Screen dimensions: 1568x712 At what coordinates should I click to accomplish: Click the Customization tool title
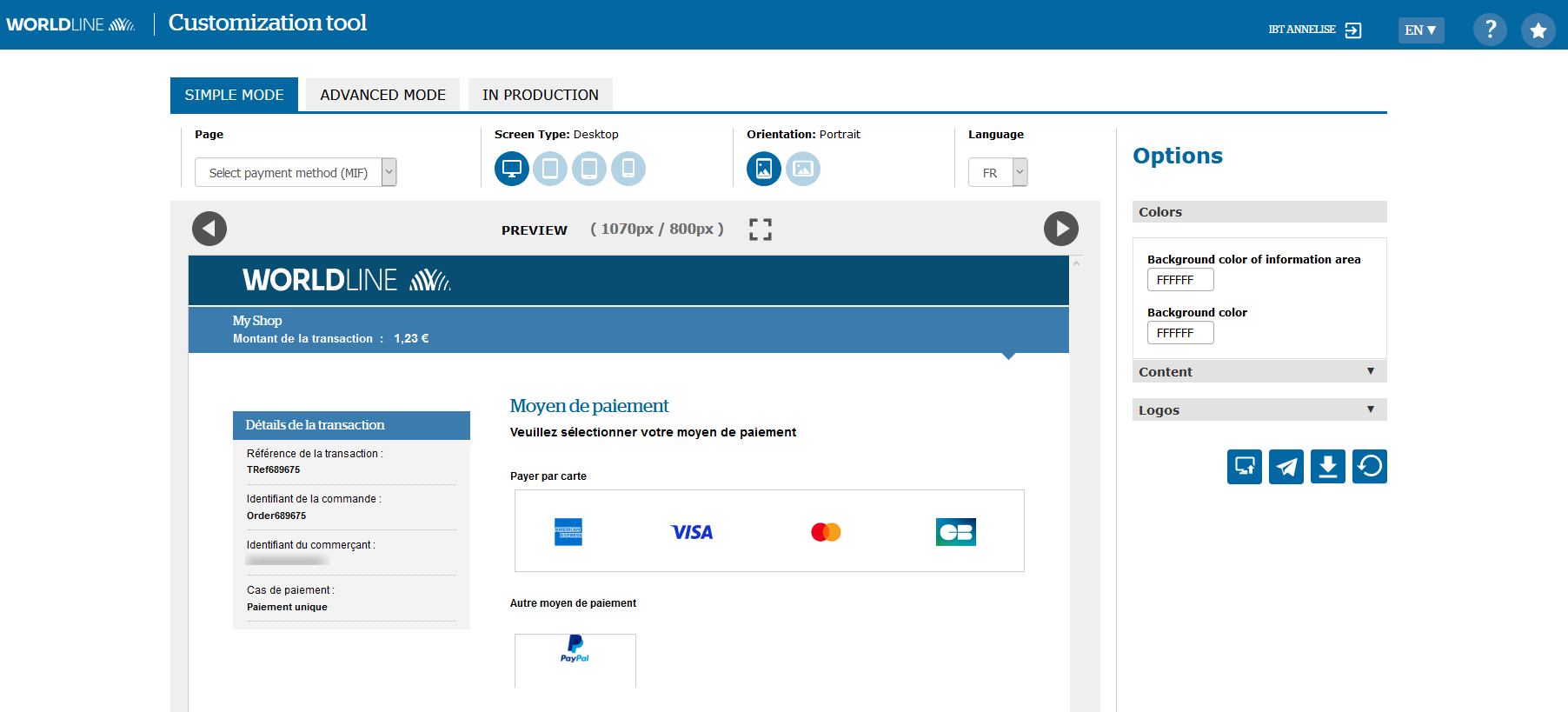point(268,23)
